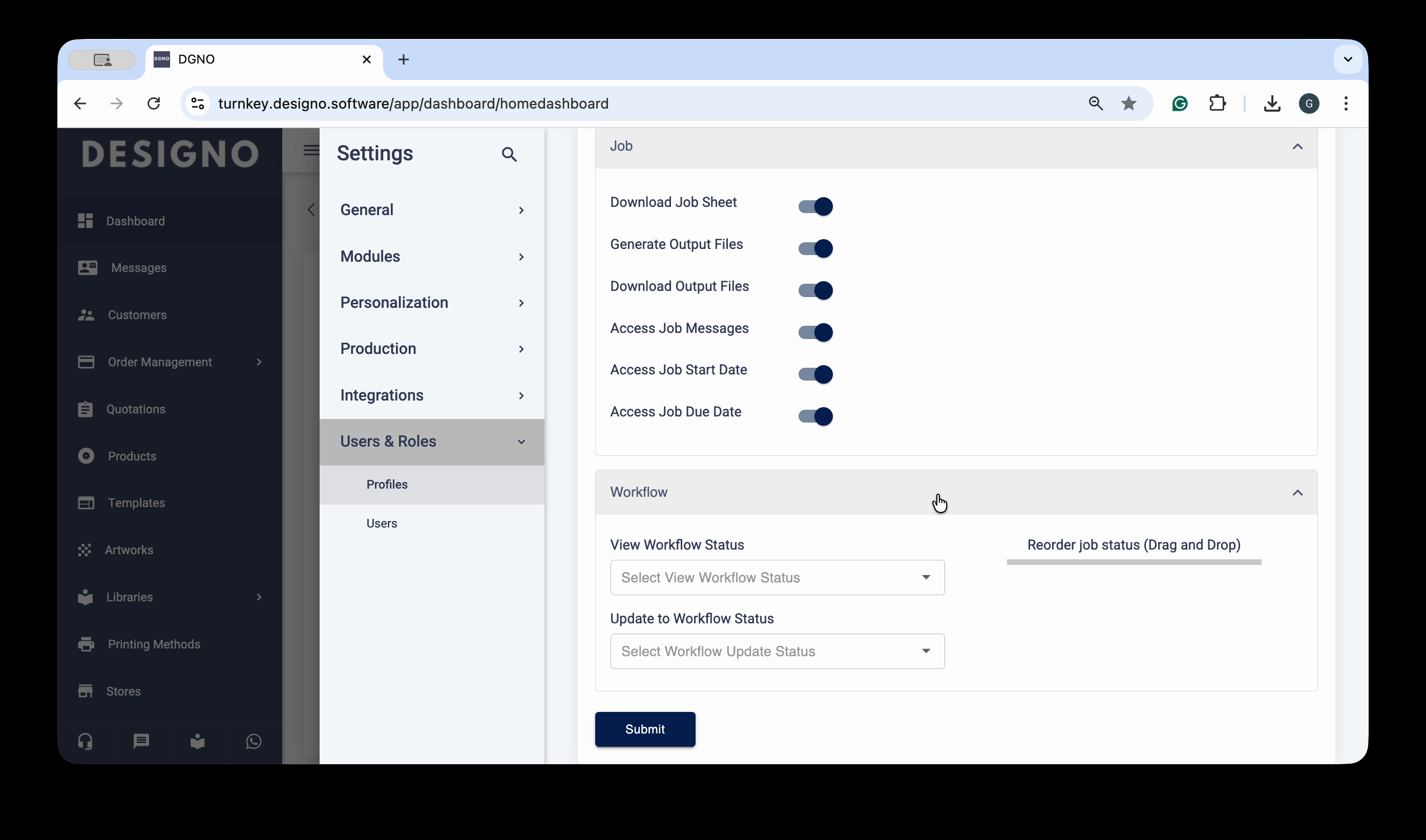Viewport: 1426px width, 840px height.
Task: Select the Integrations settings label
Action: (382, 395)
